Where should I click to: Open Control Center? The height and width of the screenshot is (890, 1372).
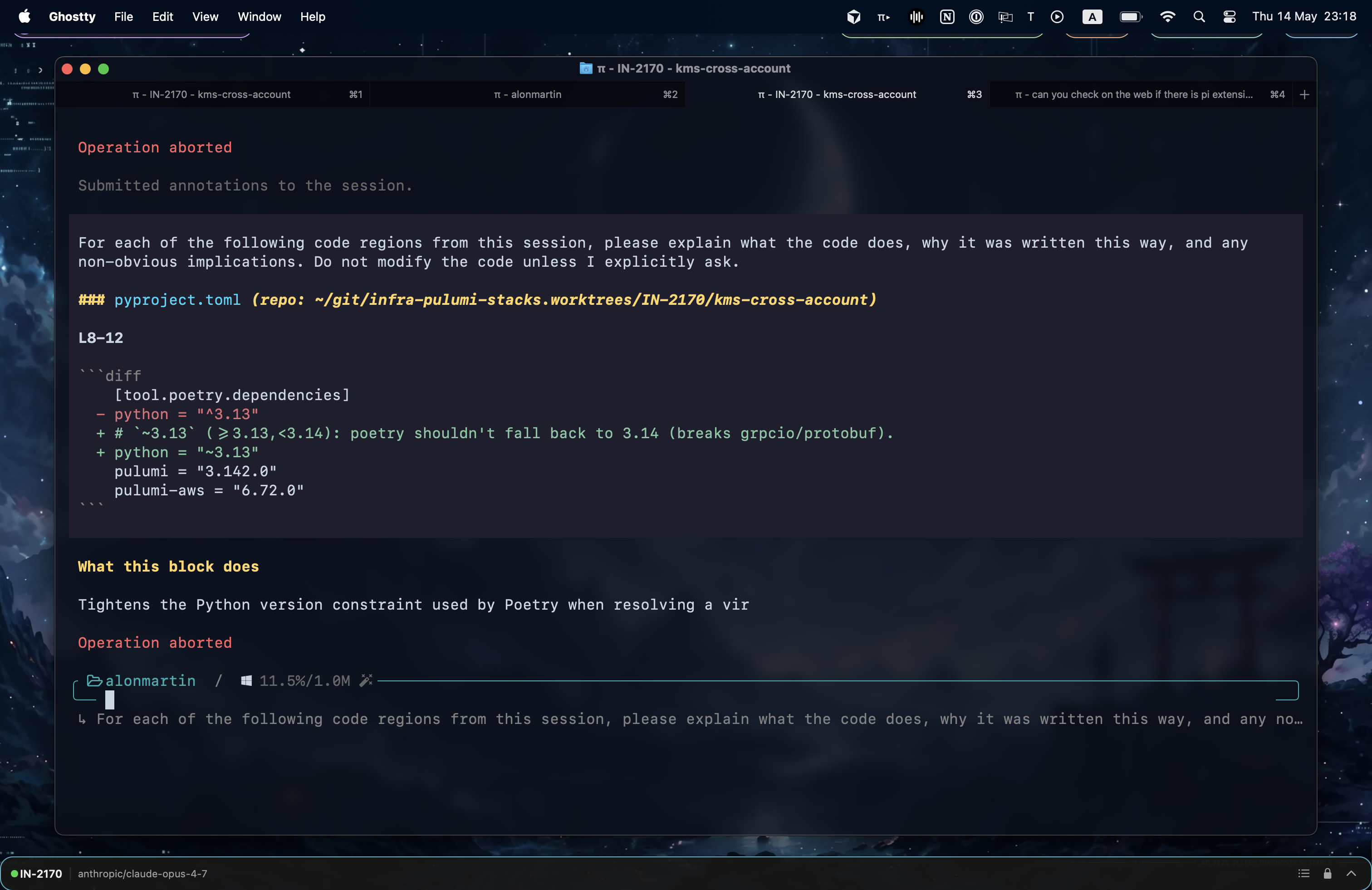click(1230, 17)
